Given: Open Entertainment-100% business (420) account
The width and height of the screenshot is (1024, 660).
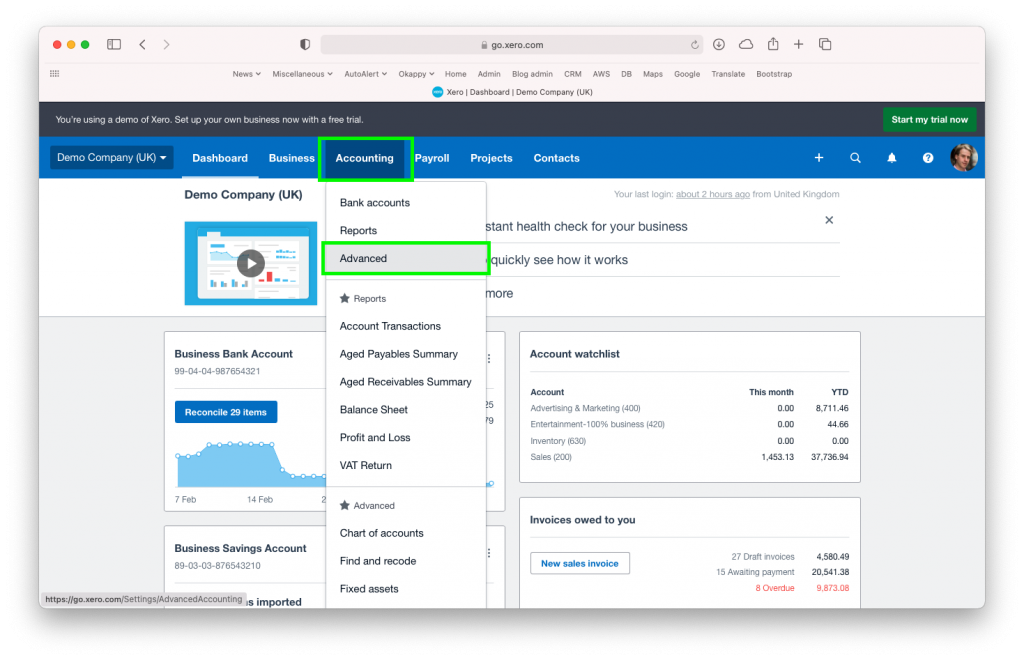Looking at the screenshot, I should tap(598, 424).
